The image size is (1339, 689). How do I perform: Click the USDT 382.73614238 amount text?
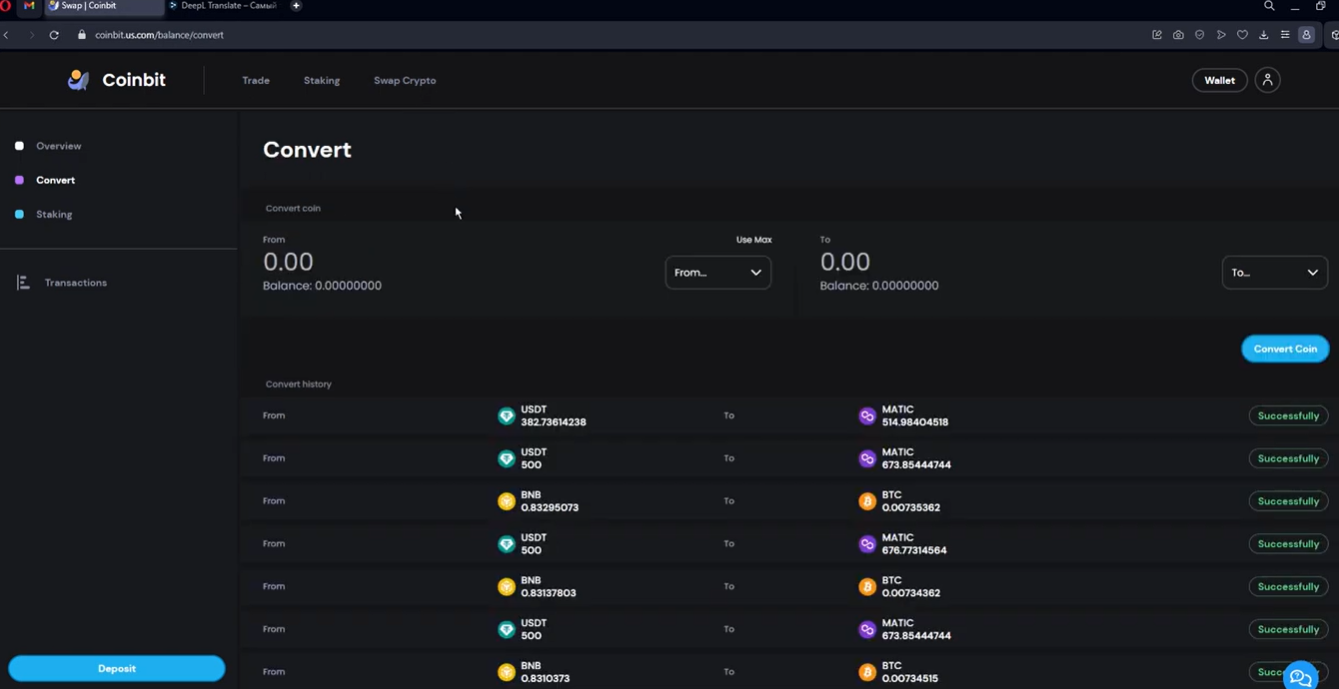553,422
